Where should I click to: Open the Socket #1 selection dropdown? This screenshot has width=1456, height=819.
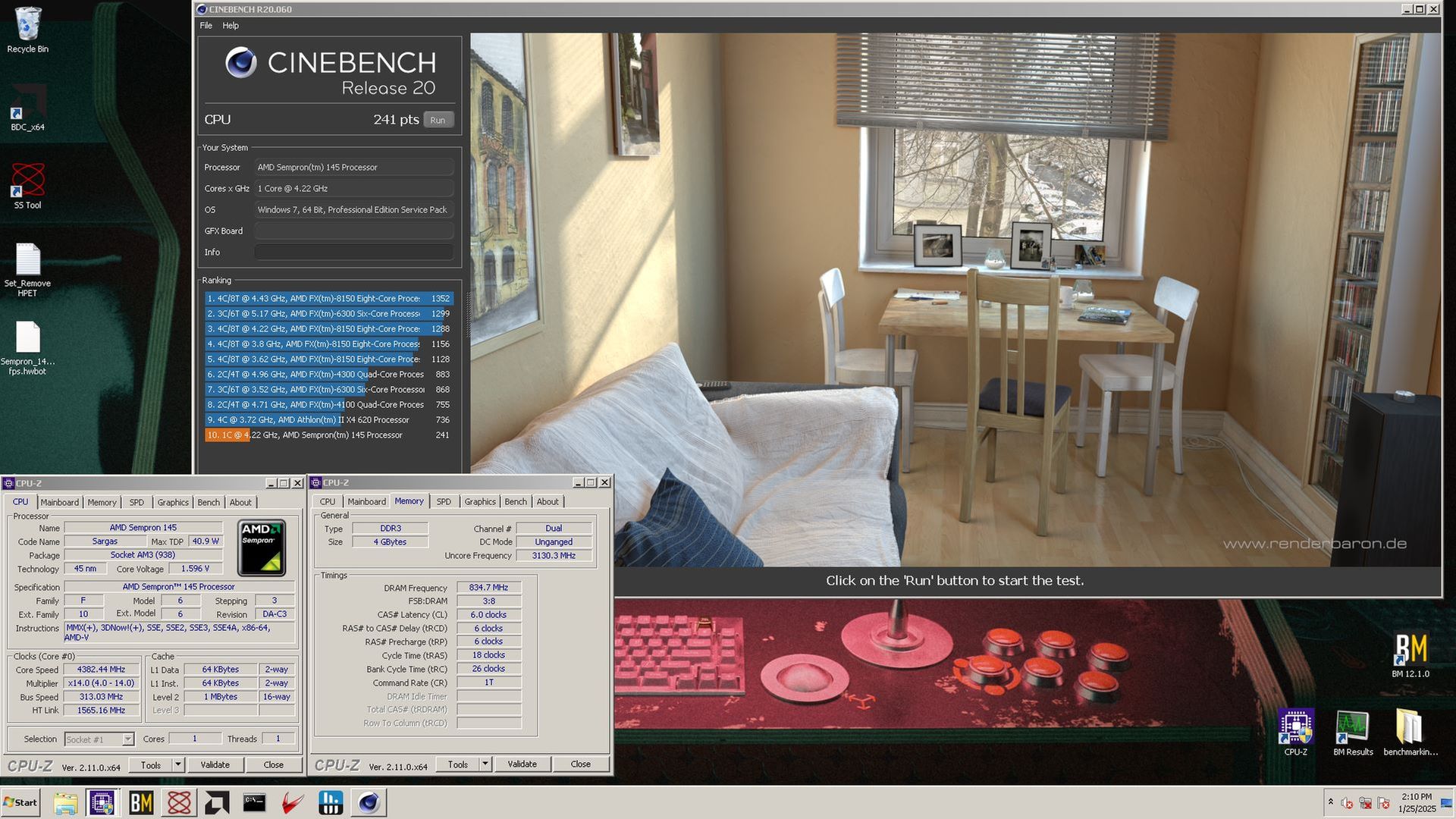pyautogui.click(x=99, y=739)
